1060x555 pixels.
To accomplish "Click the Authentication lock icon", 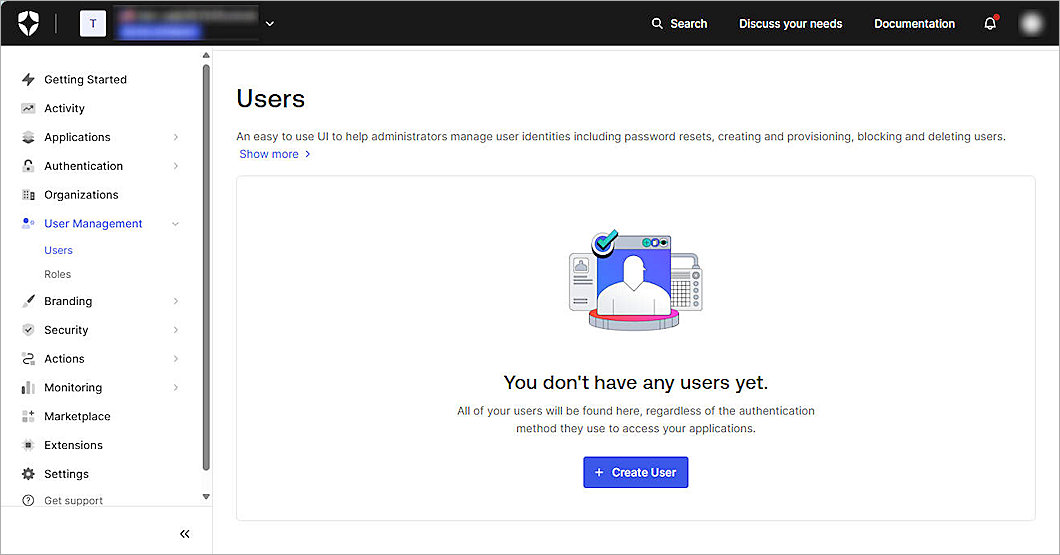I will tap(28, 166).
